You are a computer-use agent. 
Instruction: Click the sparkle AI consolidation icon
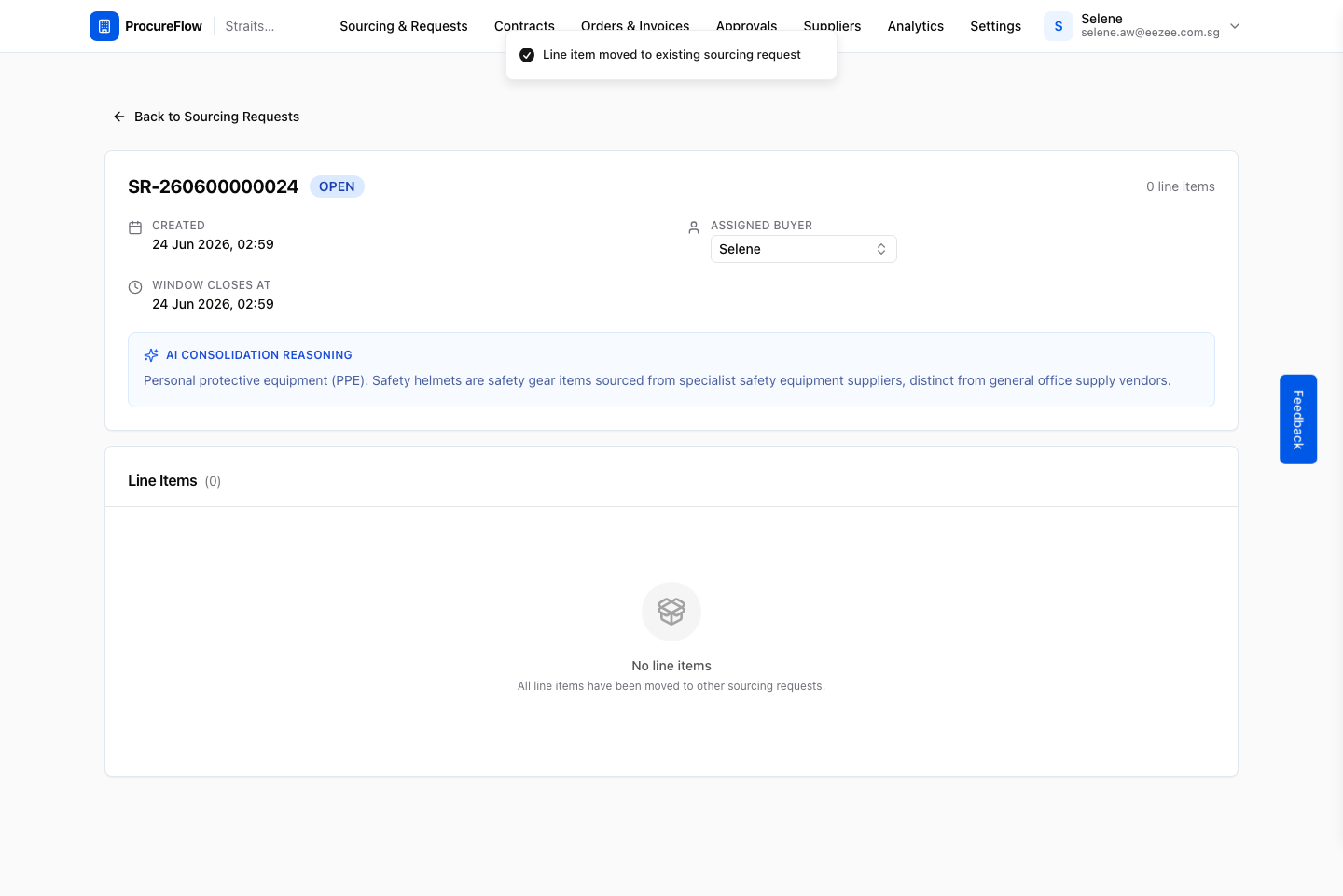click(151, 355)
